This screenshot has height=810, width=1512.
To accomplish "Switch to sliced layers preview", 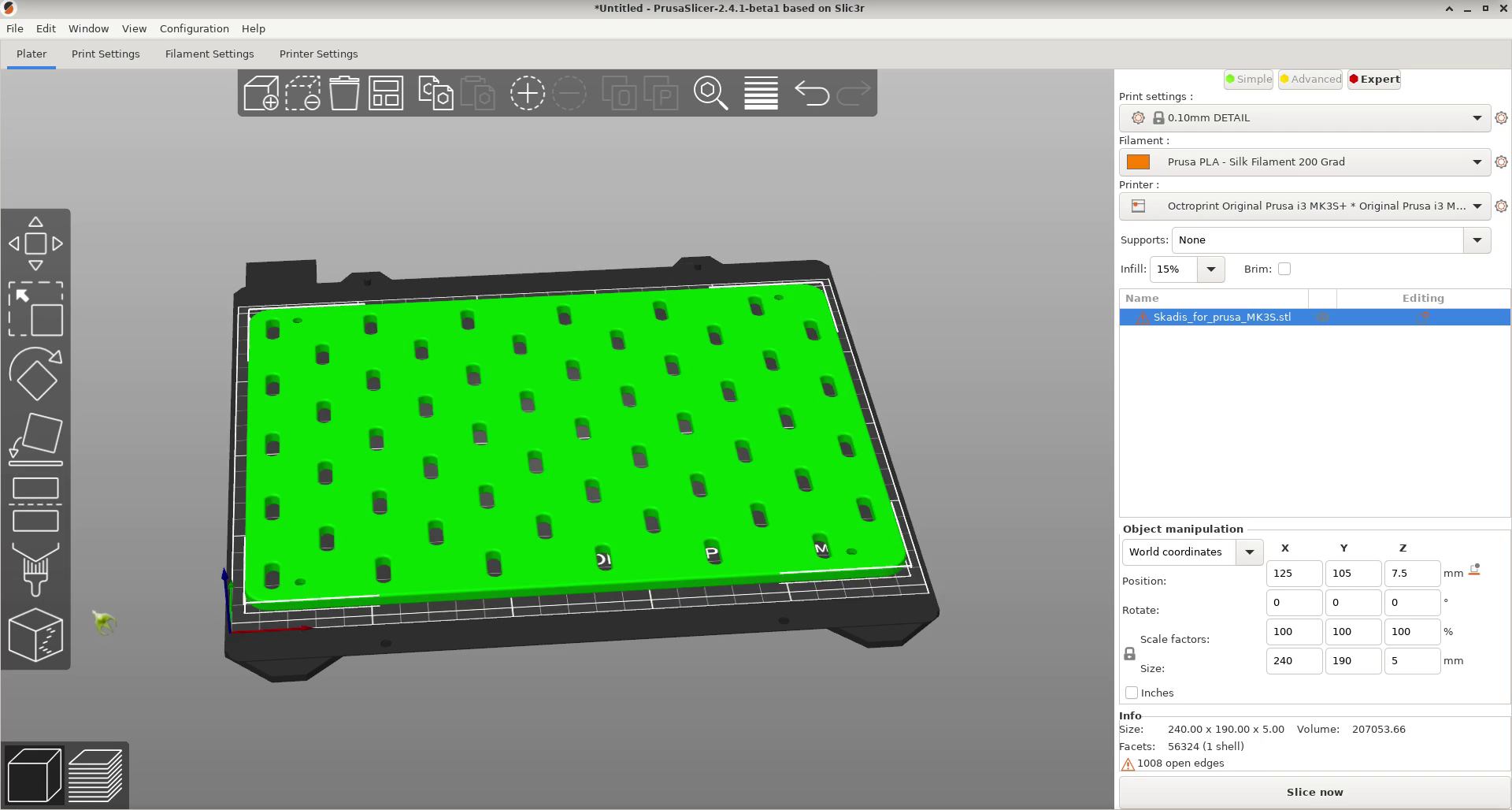I will tap(95, 775).
